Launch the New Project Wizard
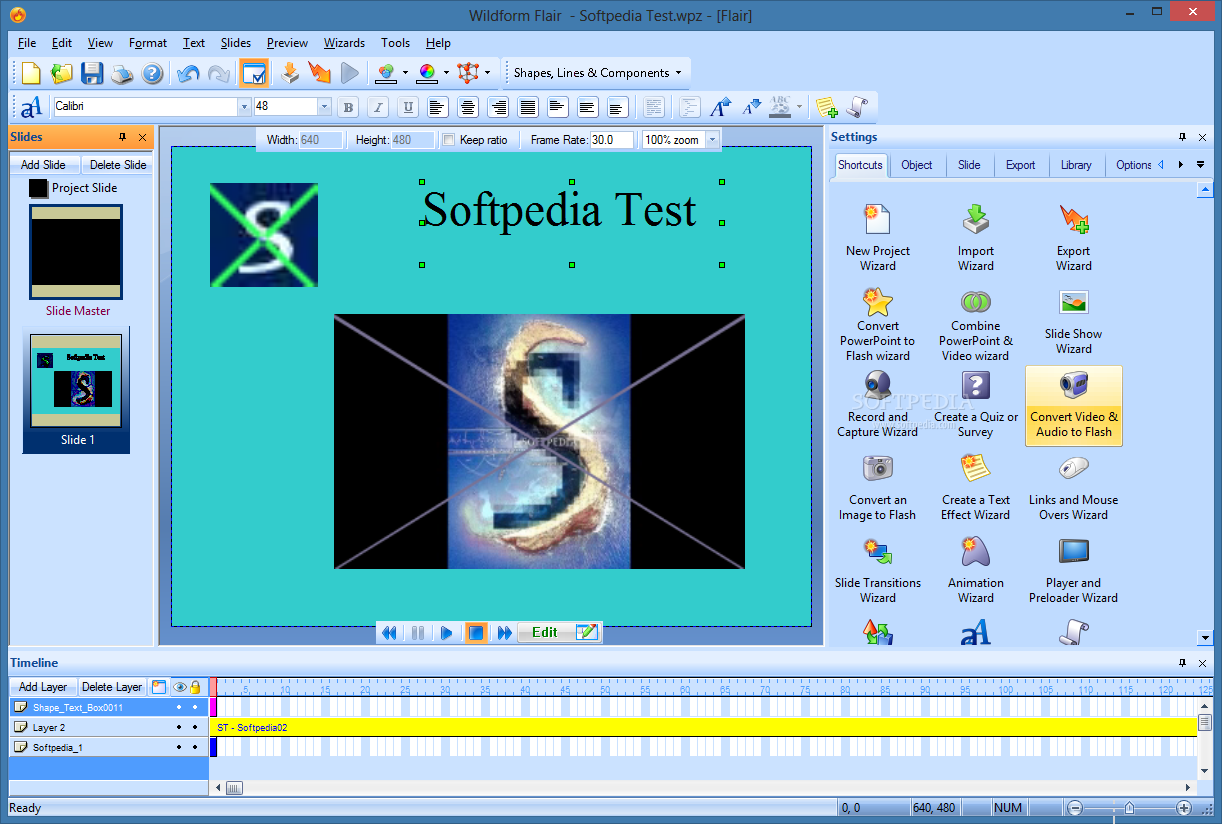 [x=877, y=237]
